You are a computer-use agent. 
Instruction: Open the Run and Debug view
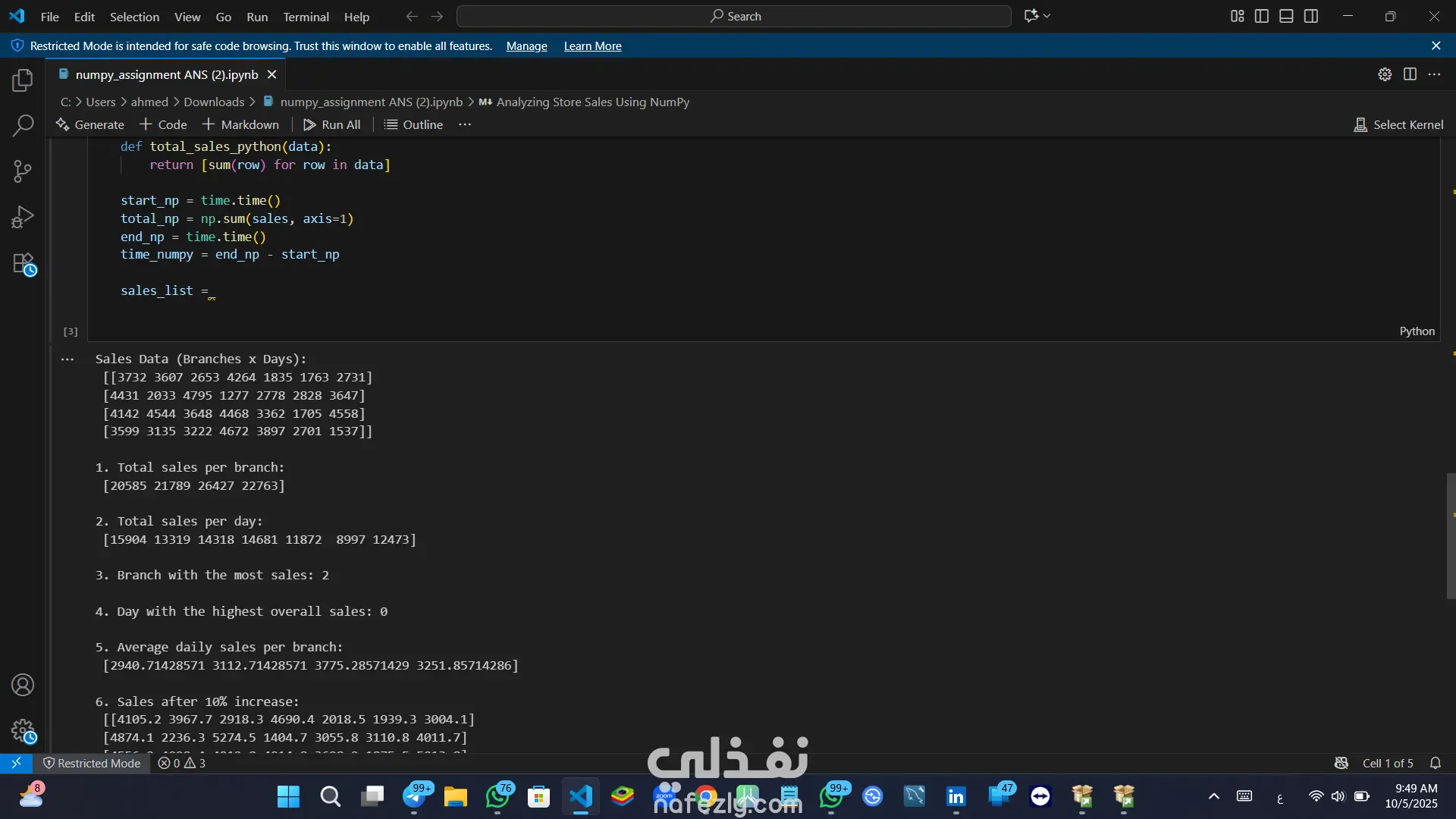(23, 218)
